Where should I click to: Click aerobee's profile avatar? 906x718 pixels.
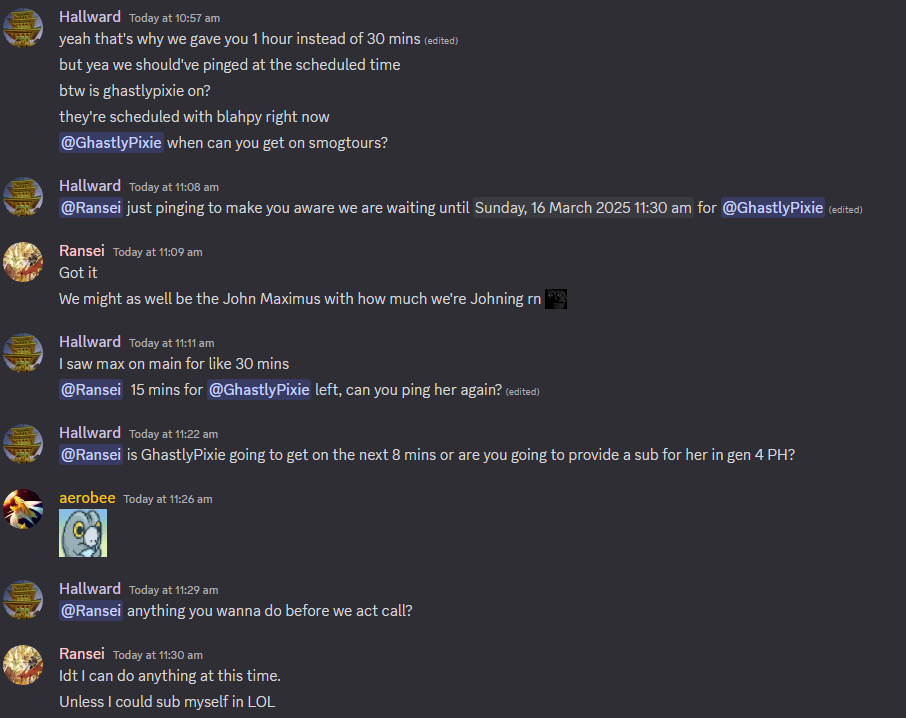pyautogui.click(x=23, y=509)
